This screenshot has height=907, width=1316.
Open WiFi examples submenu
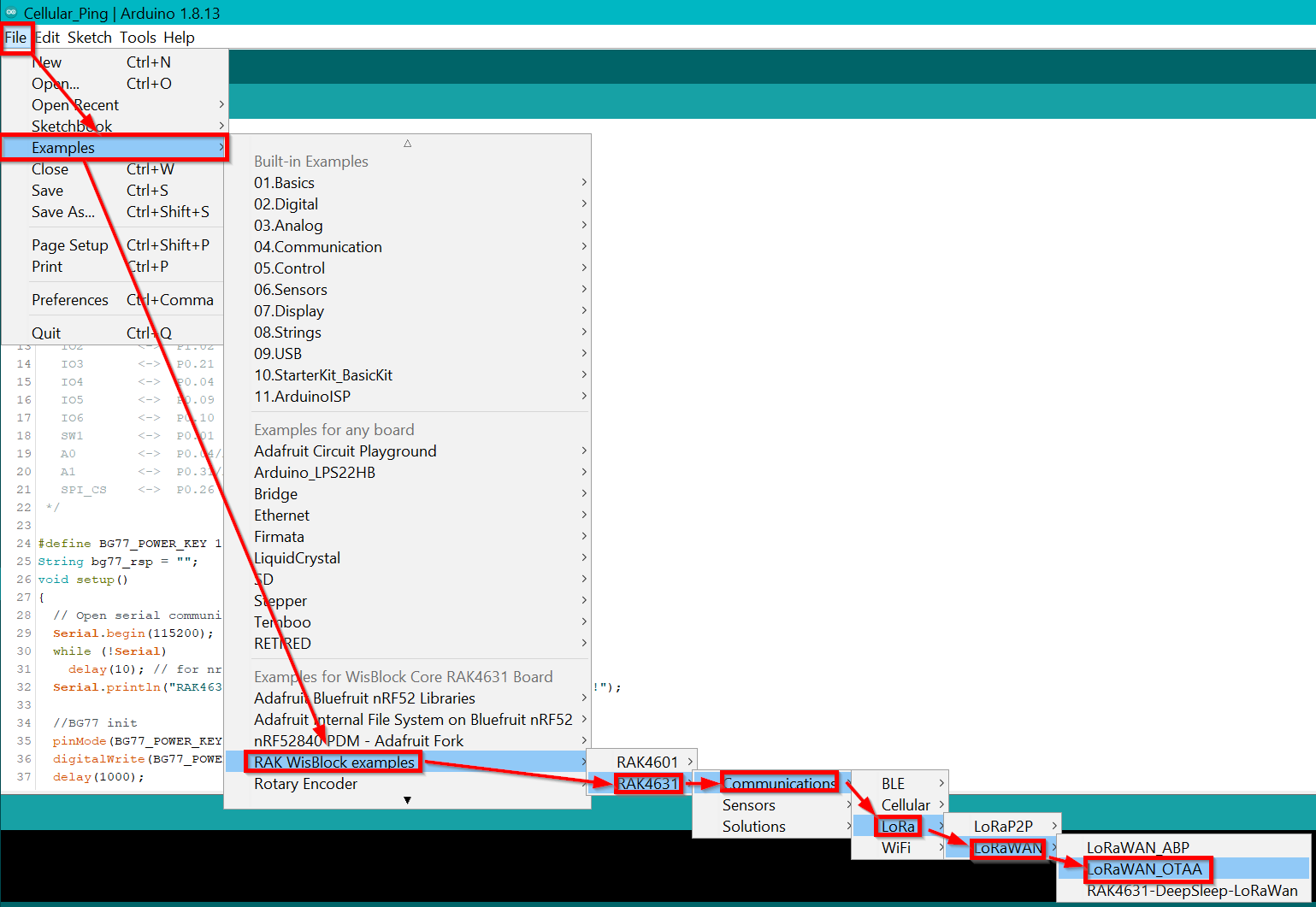[x=900, y=848]
